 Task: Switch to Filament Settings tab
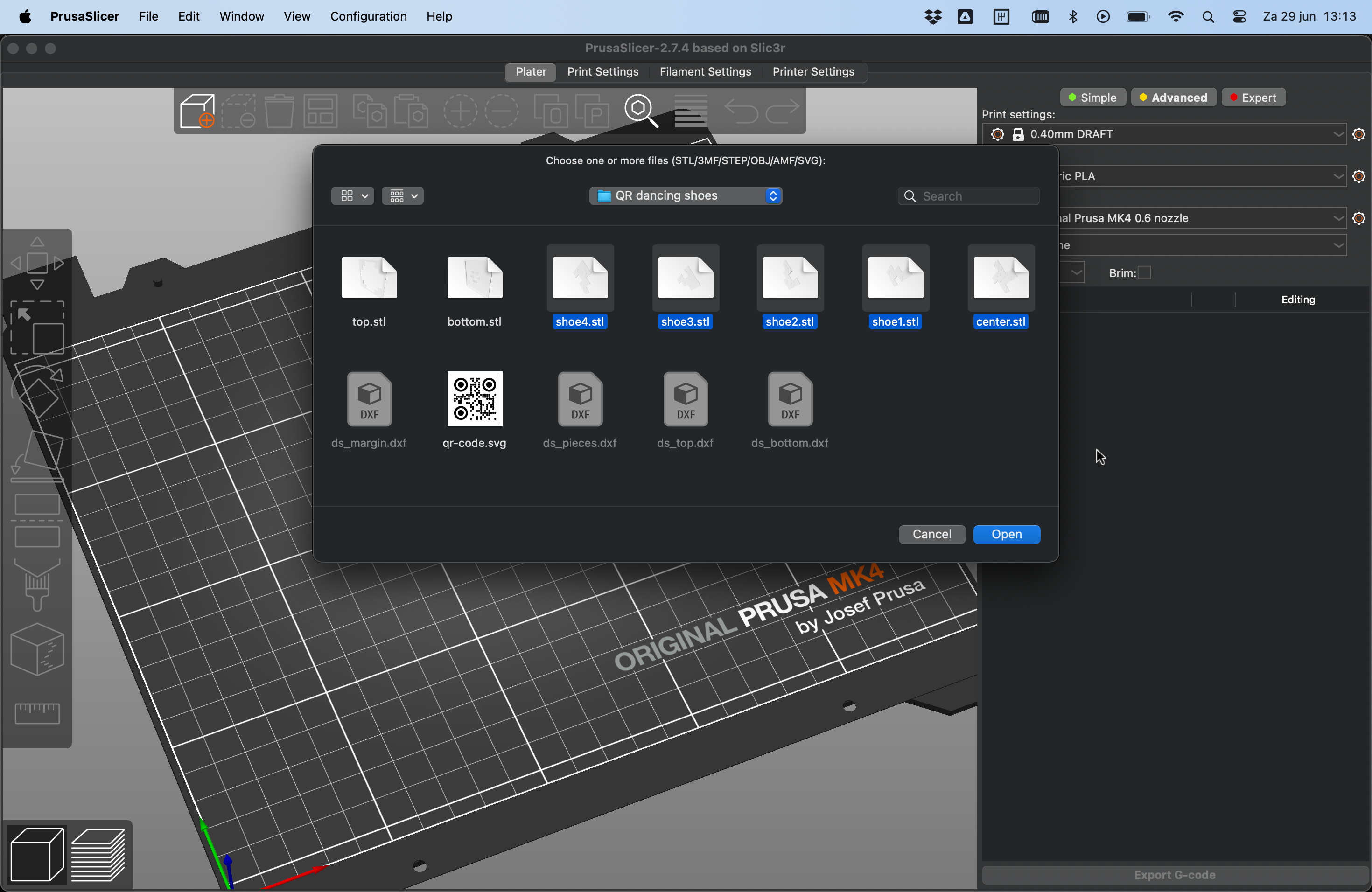pos(706,71)
